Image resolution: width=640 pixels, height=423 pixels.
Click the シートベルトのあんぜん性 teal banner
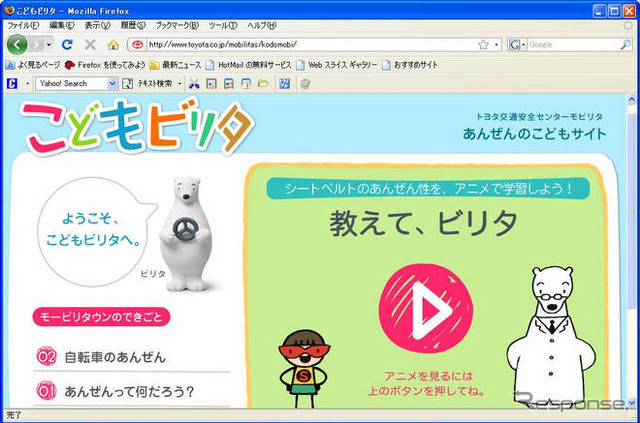428,189
